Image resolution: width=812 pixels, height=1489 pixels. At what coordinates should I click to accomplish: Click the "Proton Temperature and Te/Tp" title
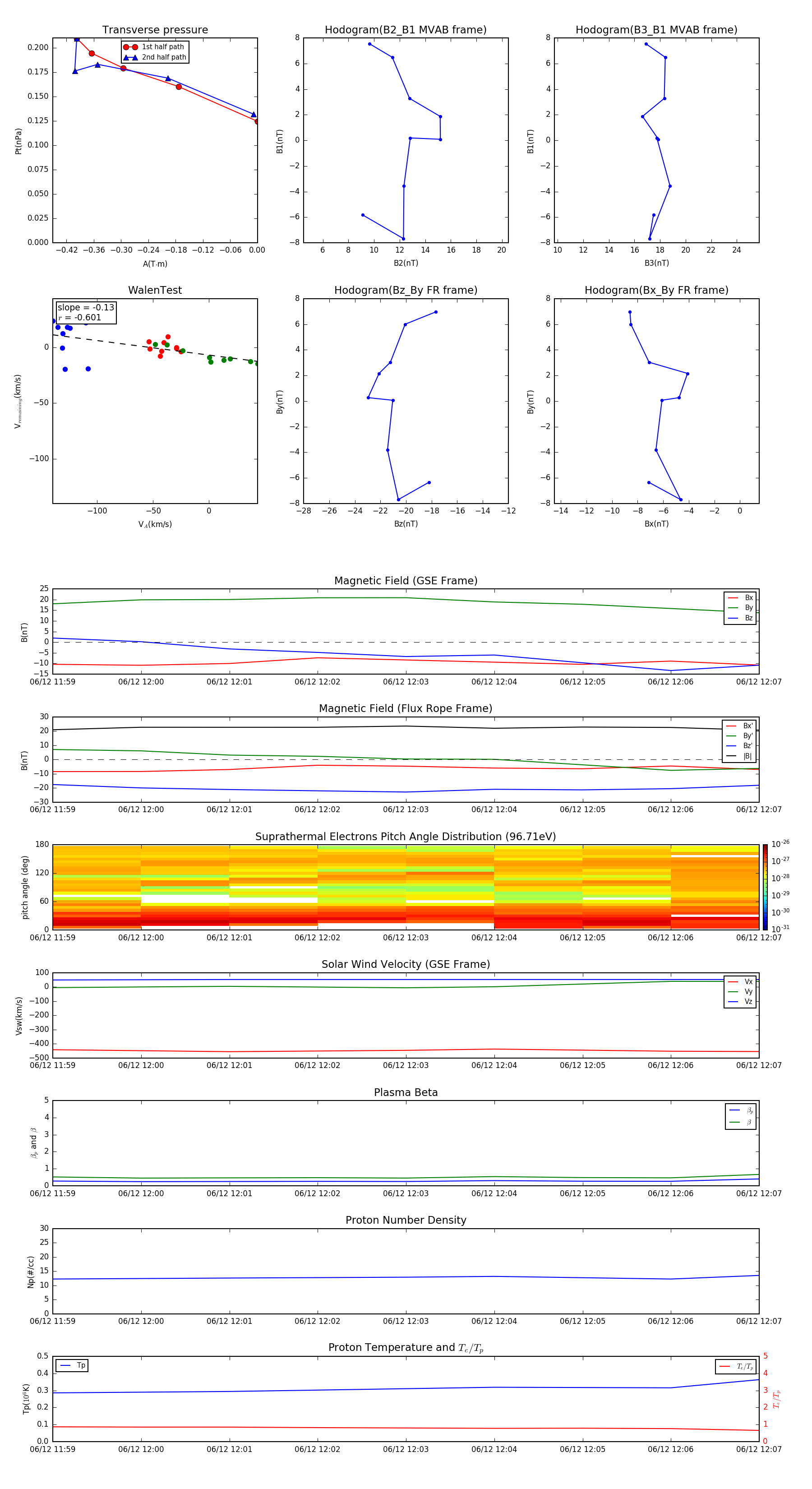click(x=406, y=1347)
